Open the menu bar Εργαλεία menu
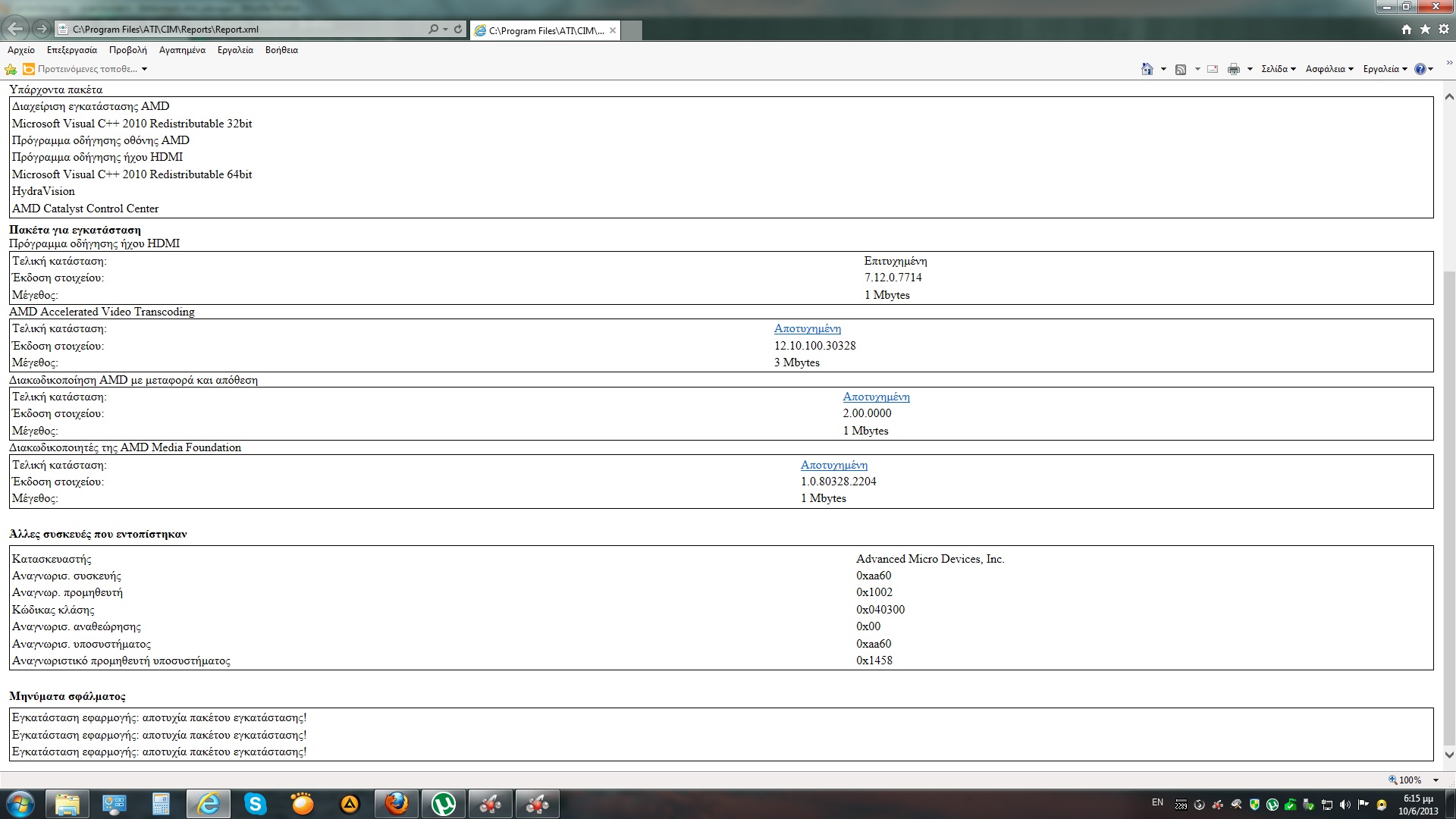Screen dimensions: 1456x819 click(235, 50)
